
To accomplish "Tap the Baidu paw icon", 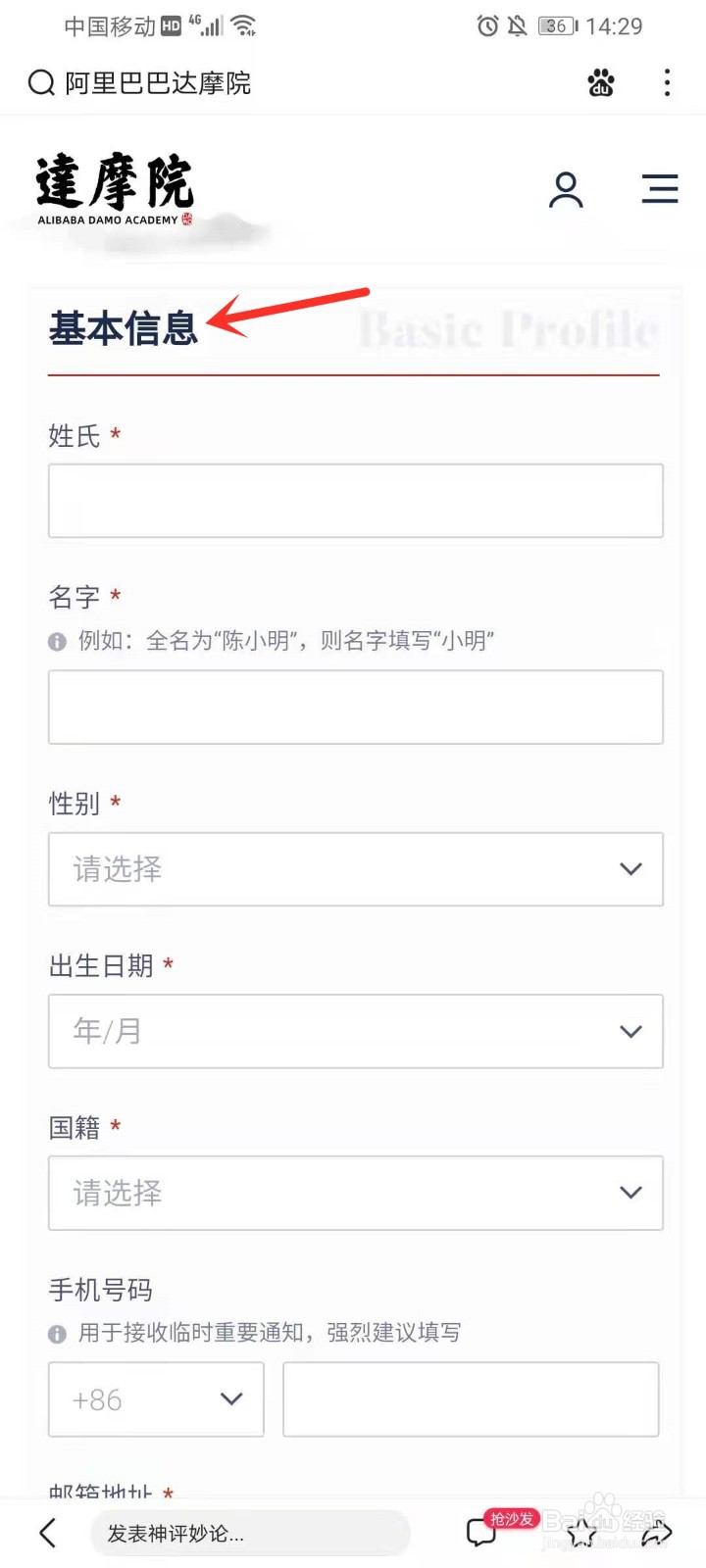I will tap(601, 83).
